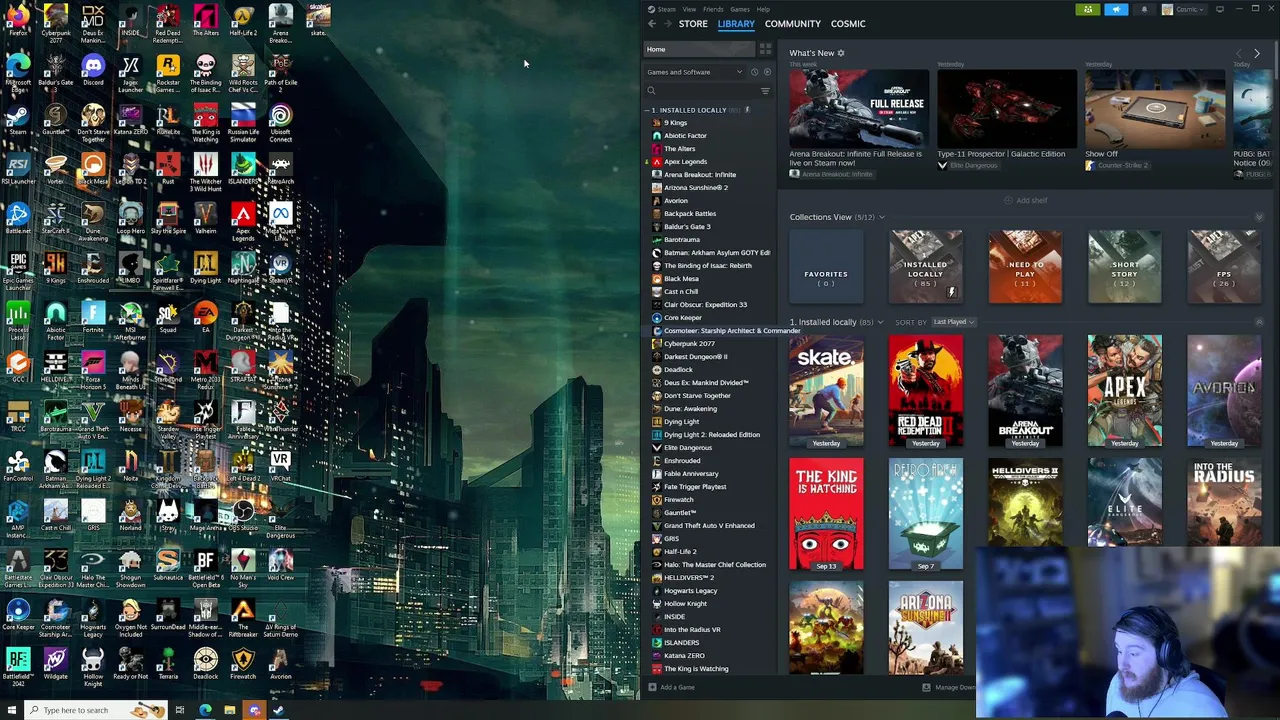Open the Cosmic account dropdown

point(1182,9)
